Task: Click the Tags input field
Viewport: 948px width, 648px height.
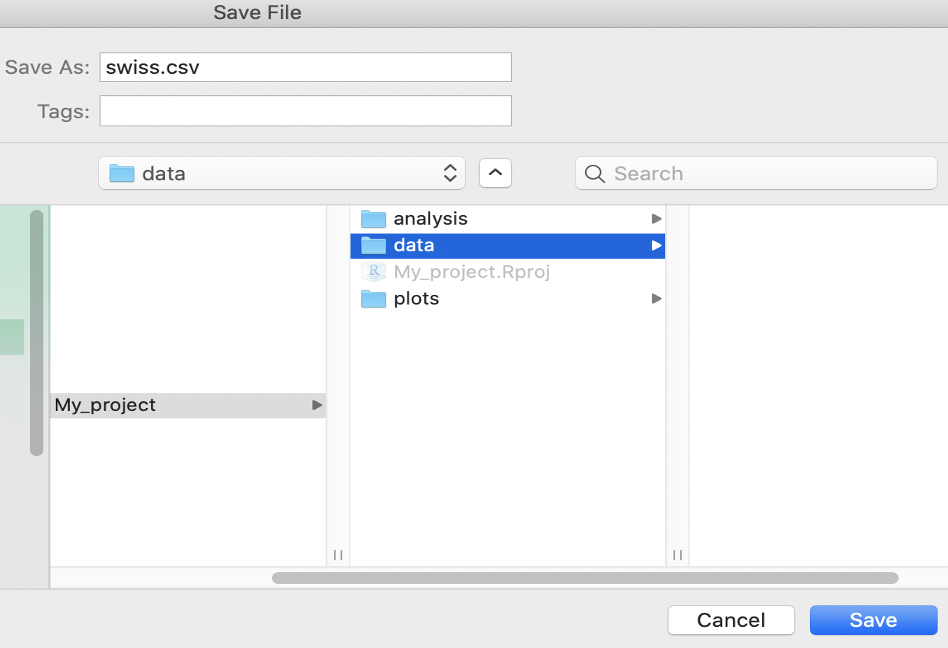Action: (305, 111)
